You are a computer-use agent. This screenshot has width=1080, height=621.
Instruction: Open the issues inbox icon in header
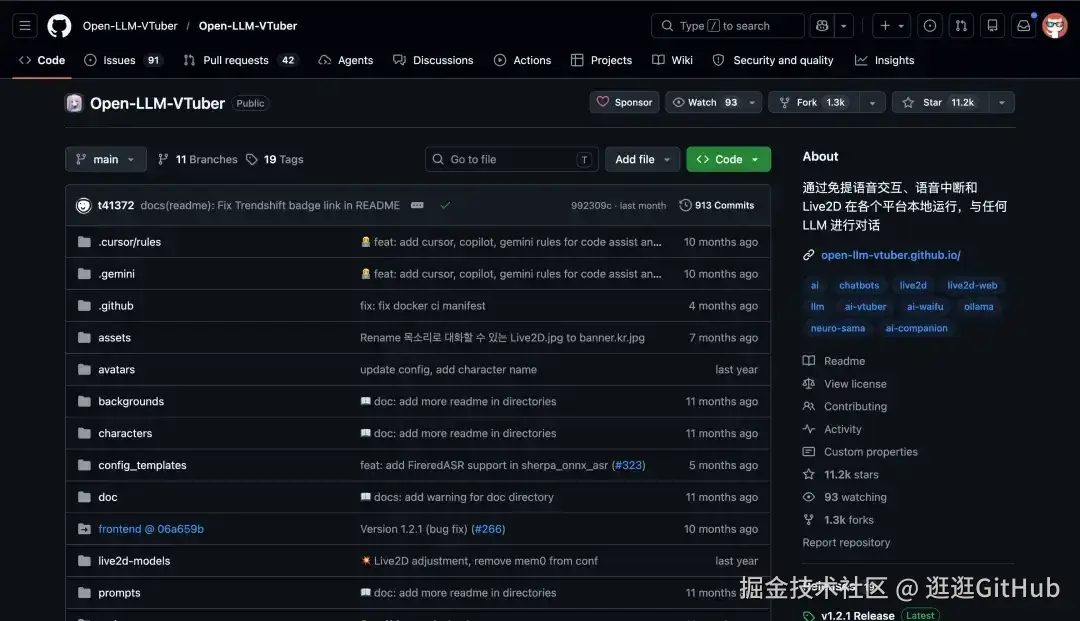coord(930,26)
